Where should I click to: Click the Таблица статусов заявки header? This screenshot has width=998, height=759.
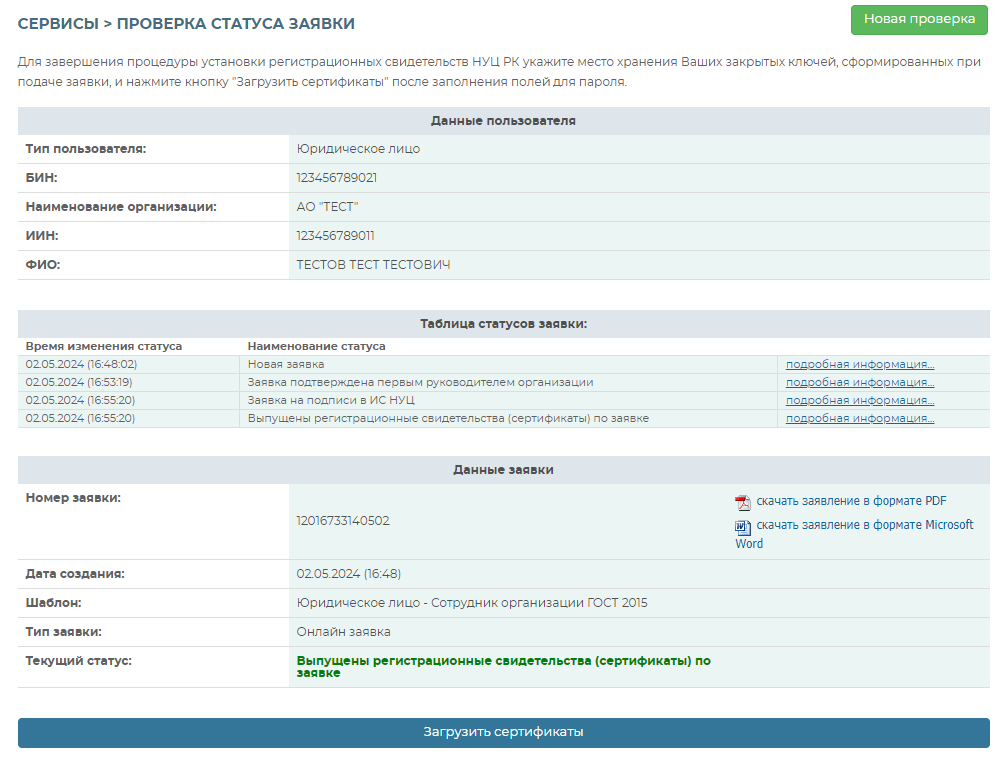pyautogui.click(x=503, y=323)
